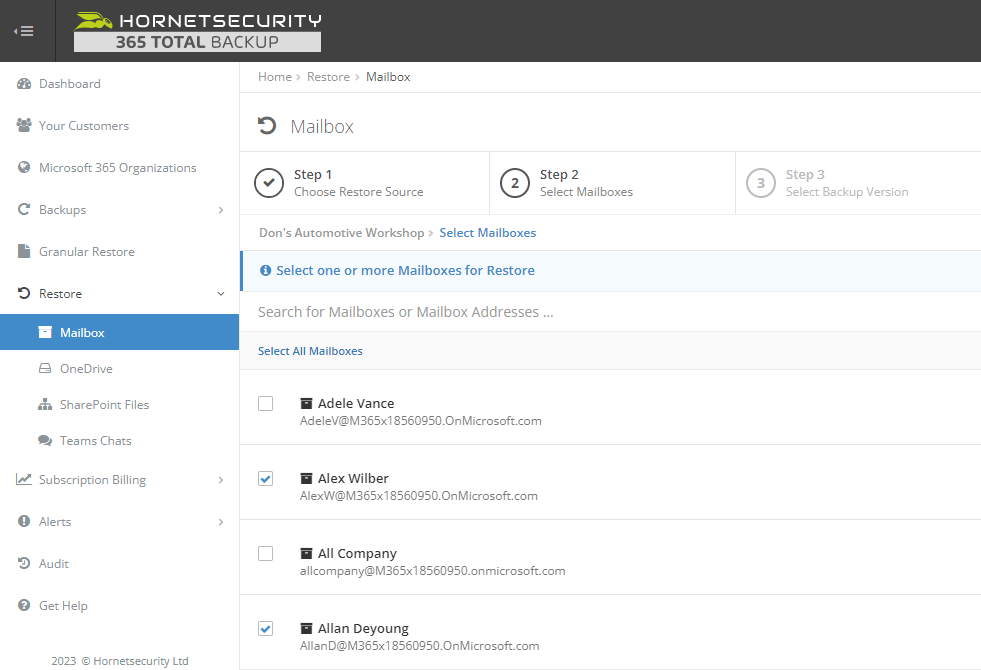Screen dimensions: 981x670
Task: Click the Mailbox archive icon in sidebar
Action: coord(45,332)
